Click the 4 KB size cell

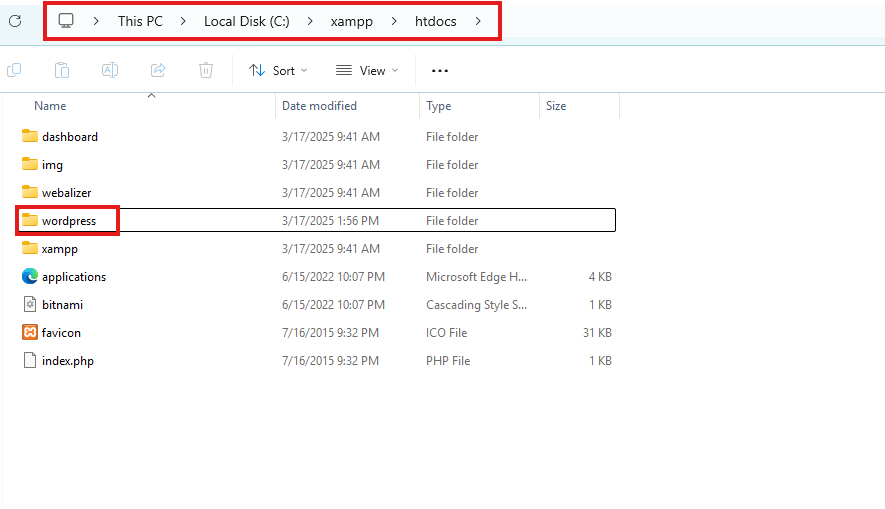(601, 277)
